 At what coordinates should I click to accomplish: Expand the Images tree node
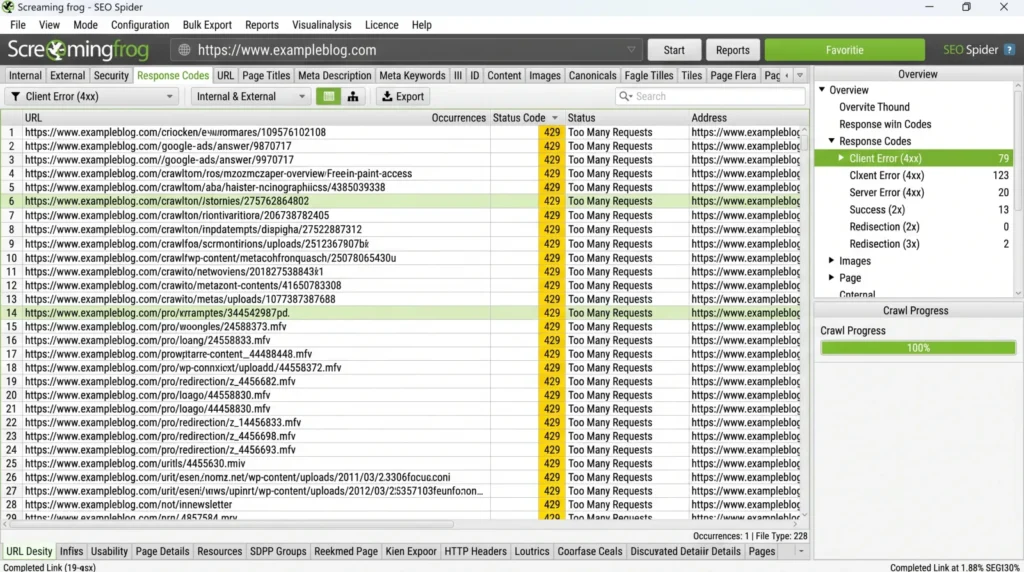[x=831, y=260]
